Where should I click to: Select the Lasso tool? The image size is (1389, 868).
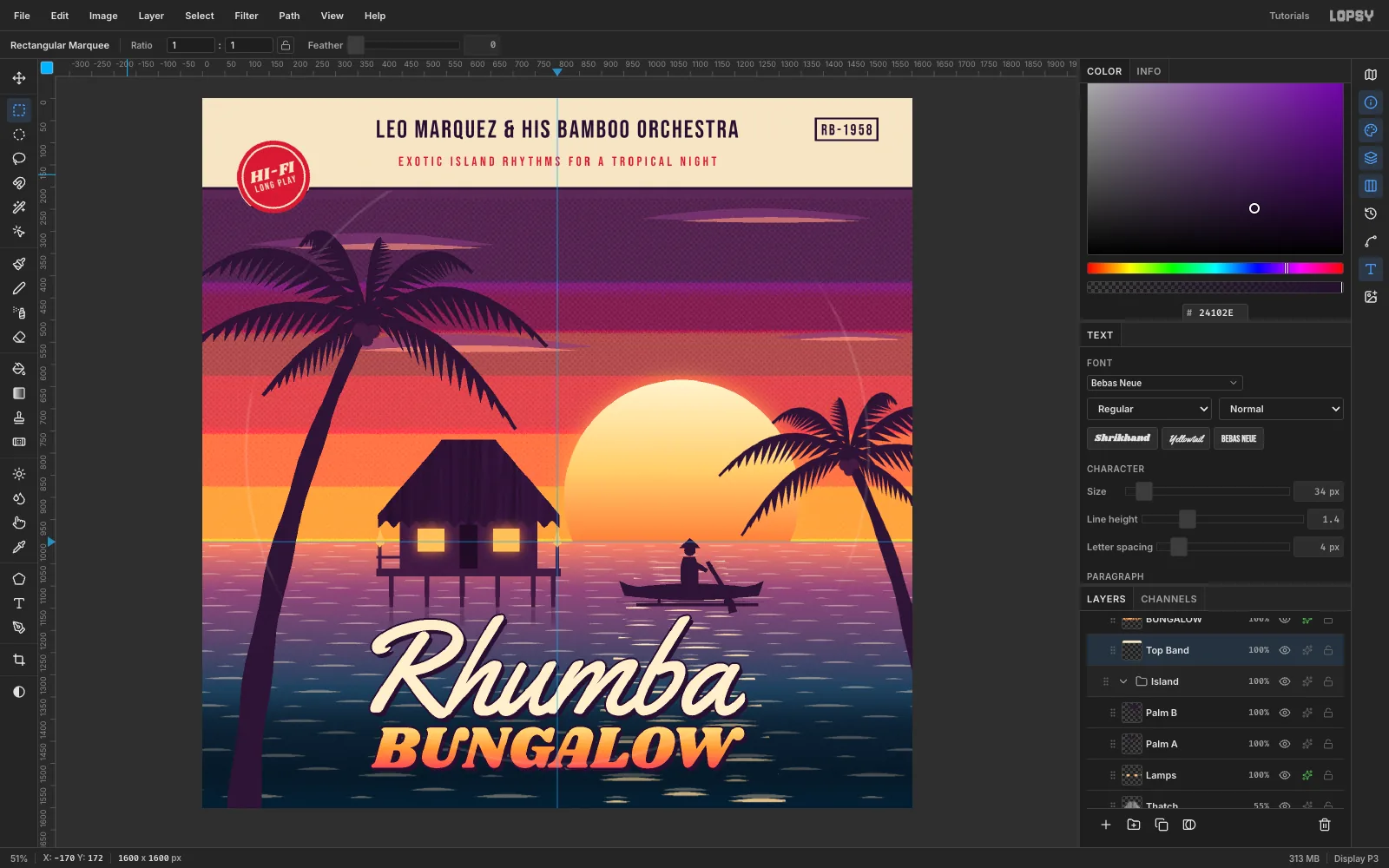point(19,159)
